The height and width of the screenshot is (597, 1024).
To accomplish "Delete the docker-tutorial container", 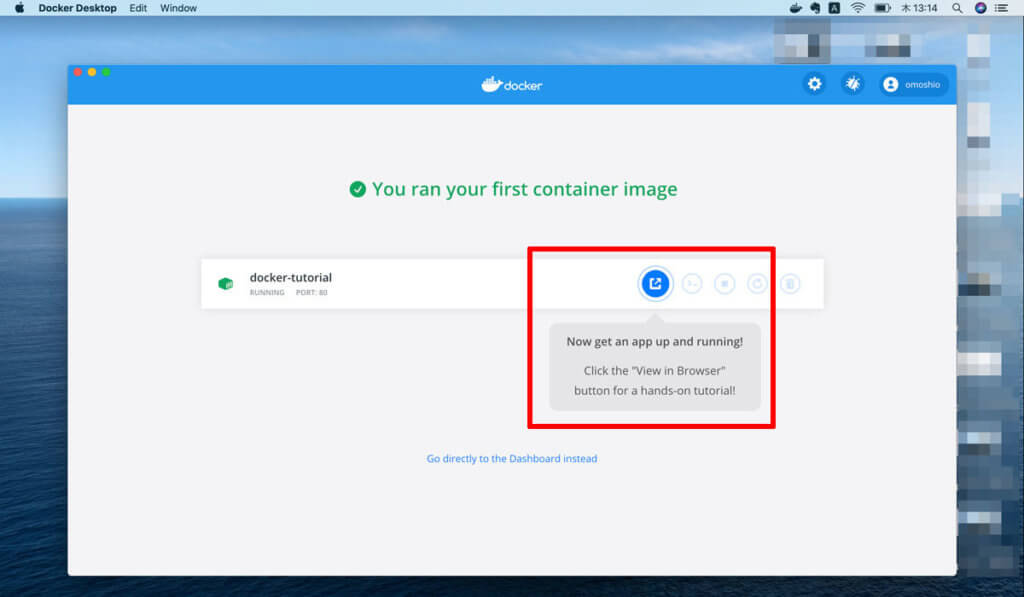I will coord(790,284).
